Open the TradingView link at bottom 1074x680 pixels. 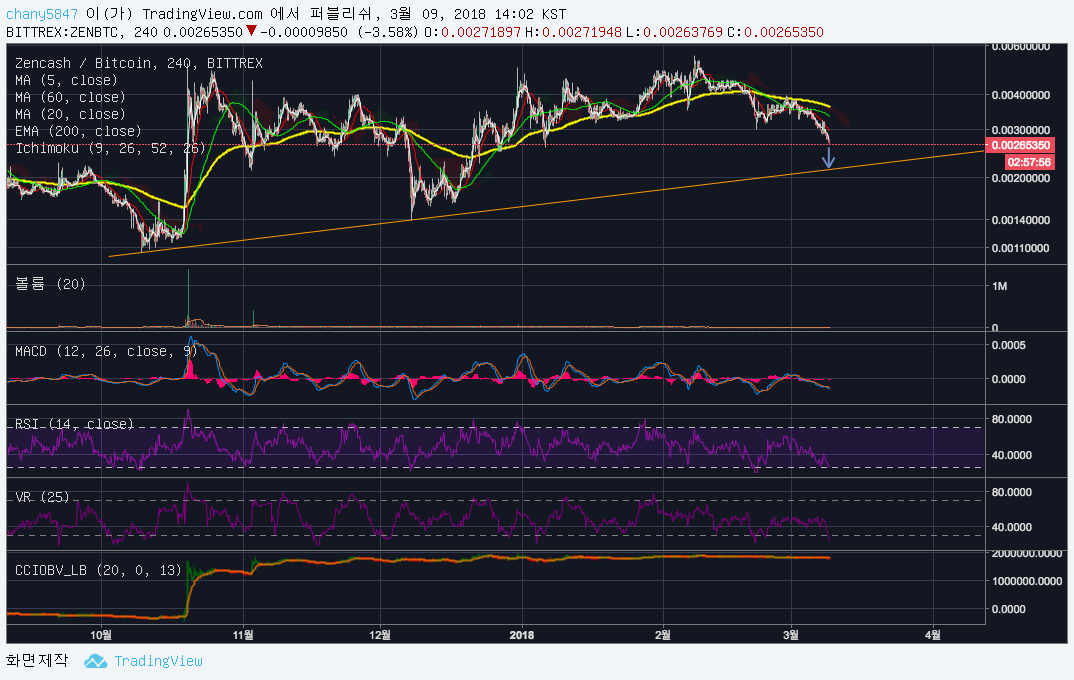158,661
